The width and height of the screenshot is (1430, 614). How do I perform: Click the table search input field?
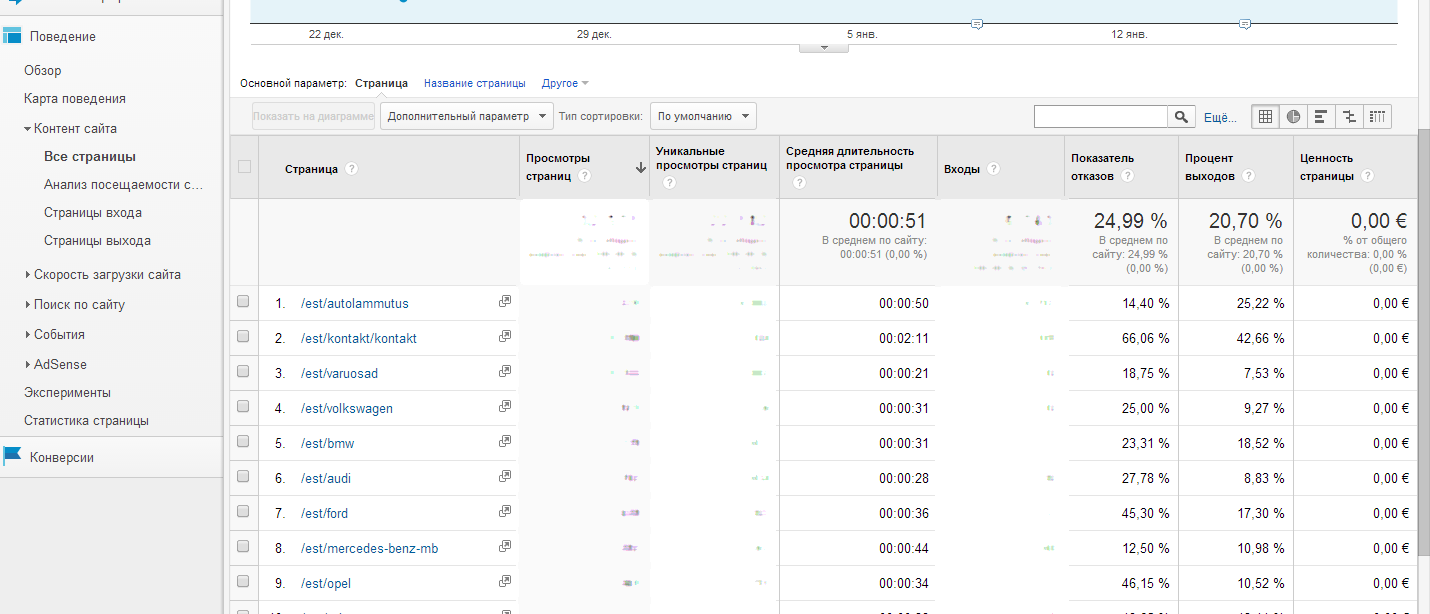click(1100, 117)
